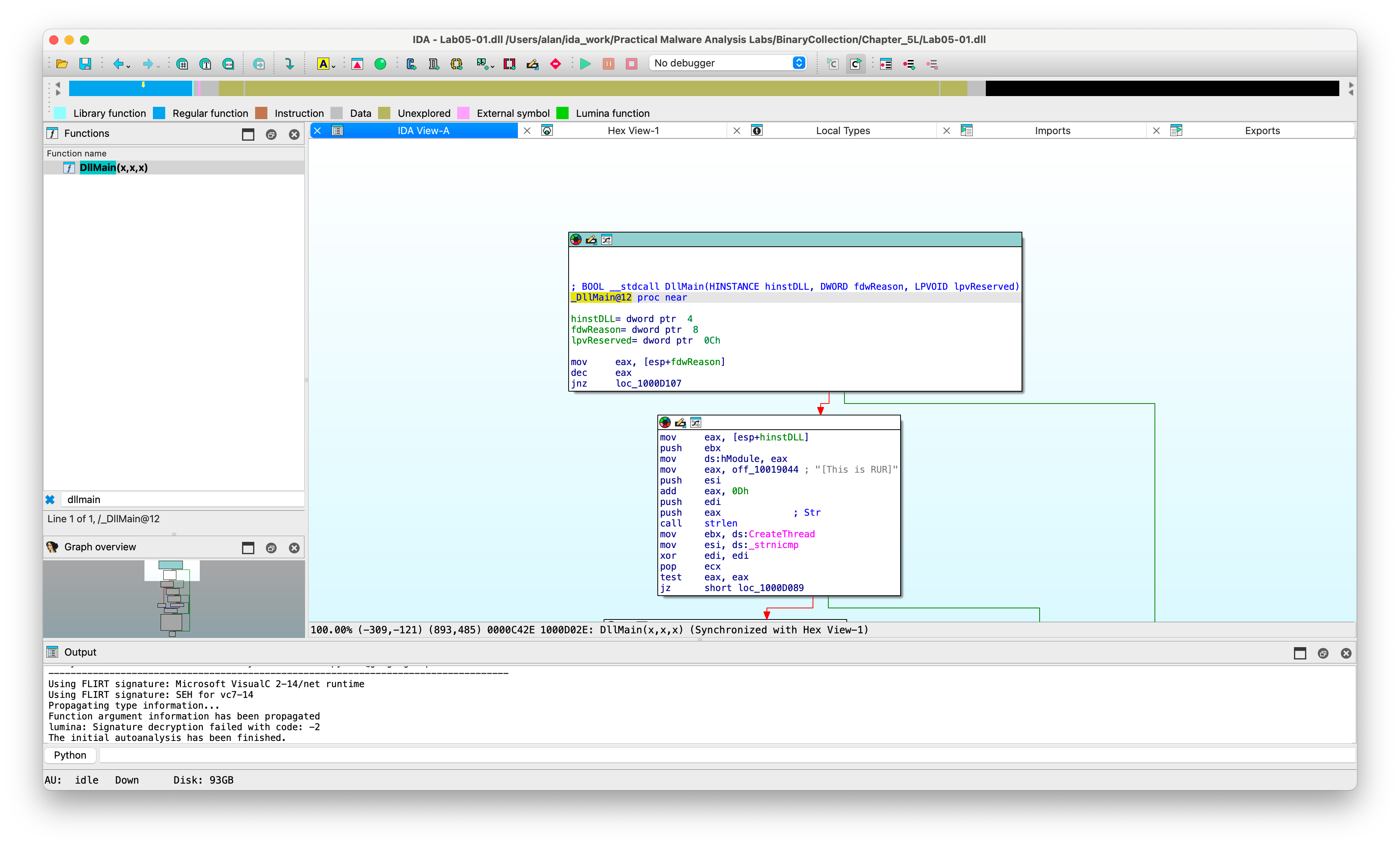Open the Imports tab

pos(1052,131)
